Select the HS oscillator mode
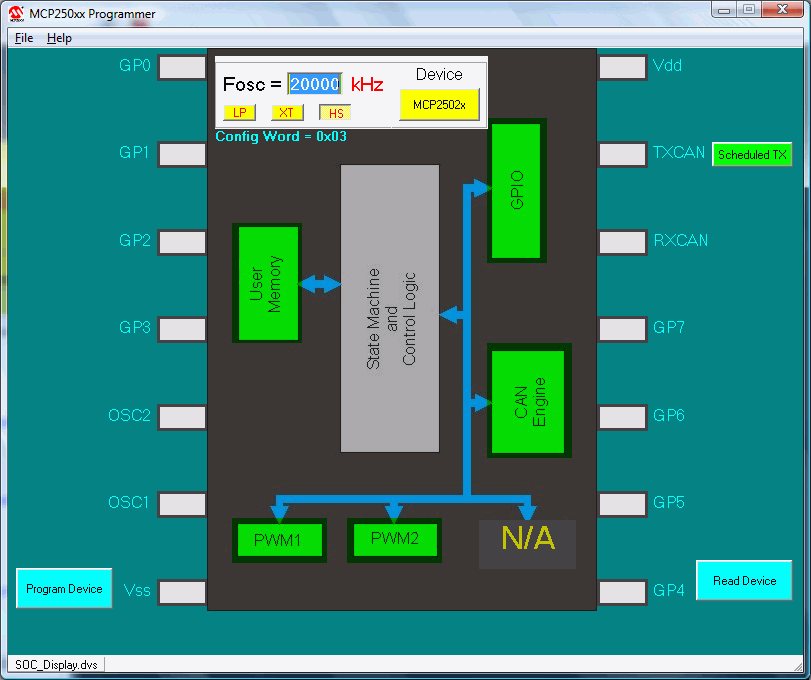 [x=335, y=112]
